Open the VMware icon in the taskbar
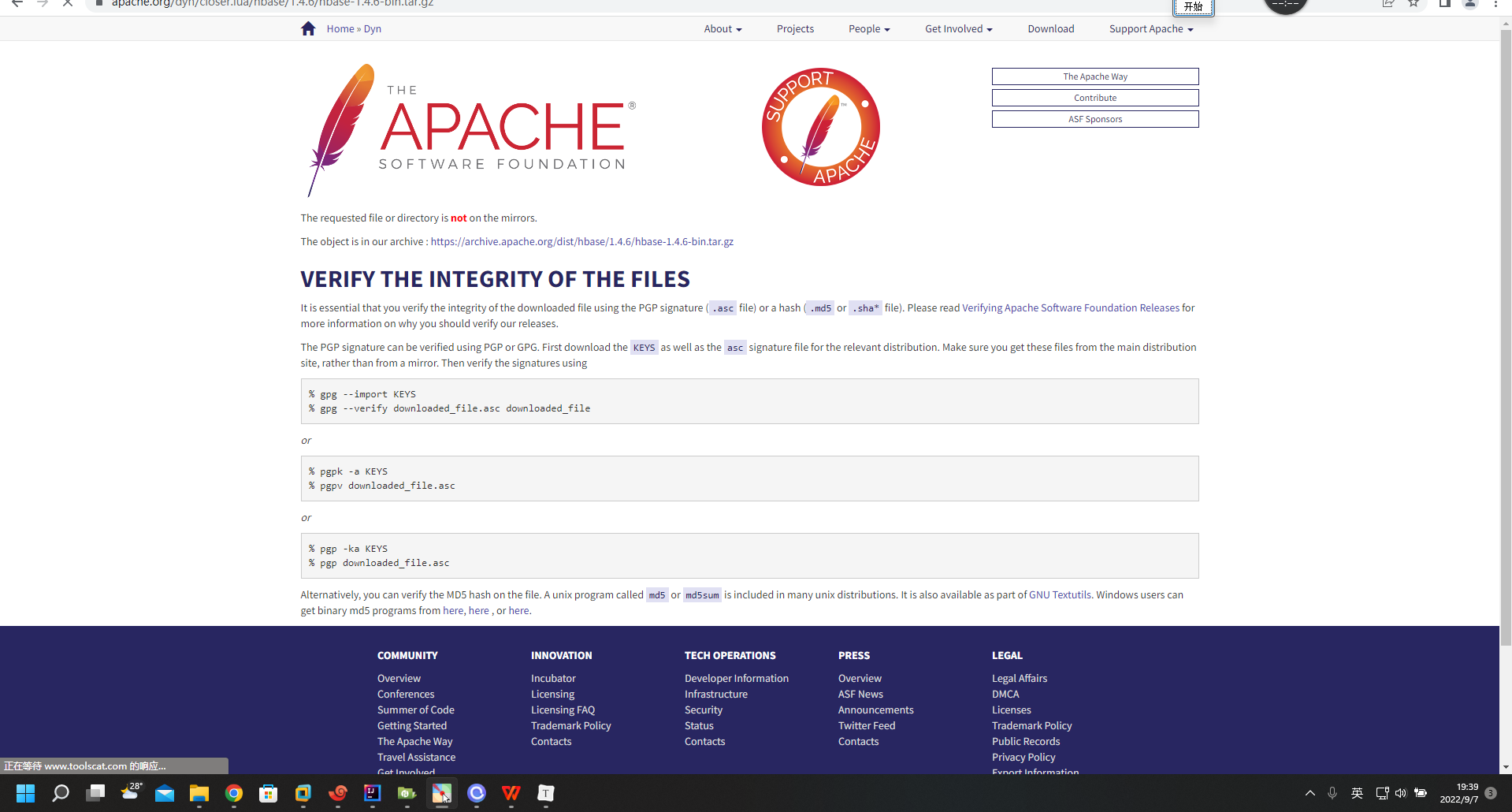1512x812 pixels. [x=303, y=793]
